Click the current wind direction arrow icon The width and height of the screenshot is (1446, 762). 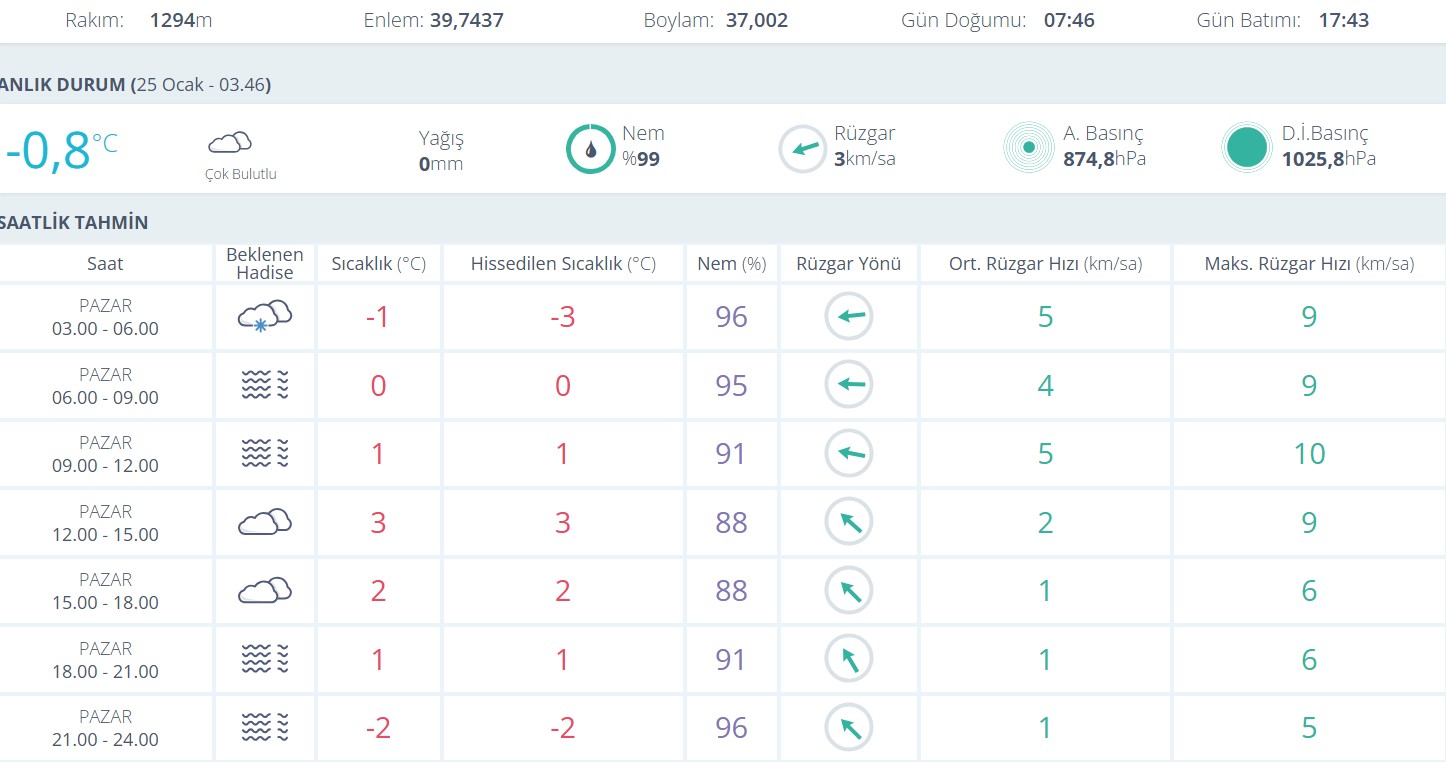802,149
